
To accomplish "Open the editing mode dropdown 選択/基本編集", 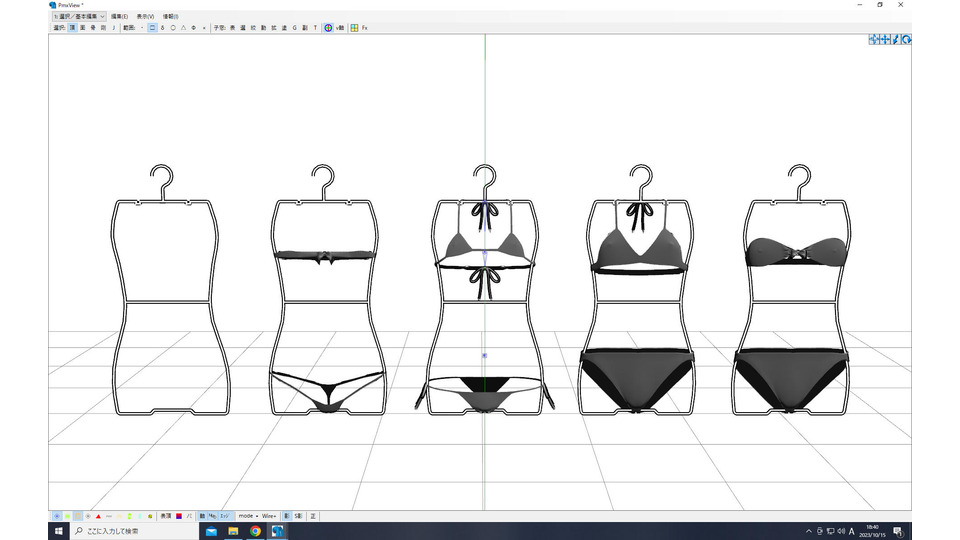I will 79,17.
